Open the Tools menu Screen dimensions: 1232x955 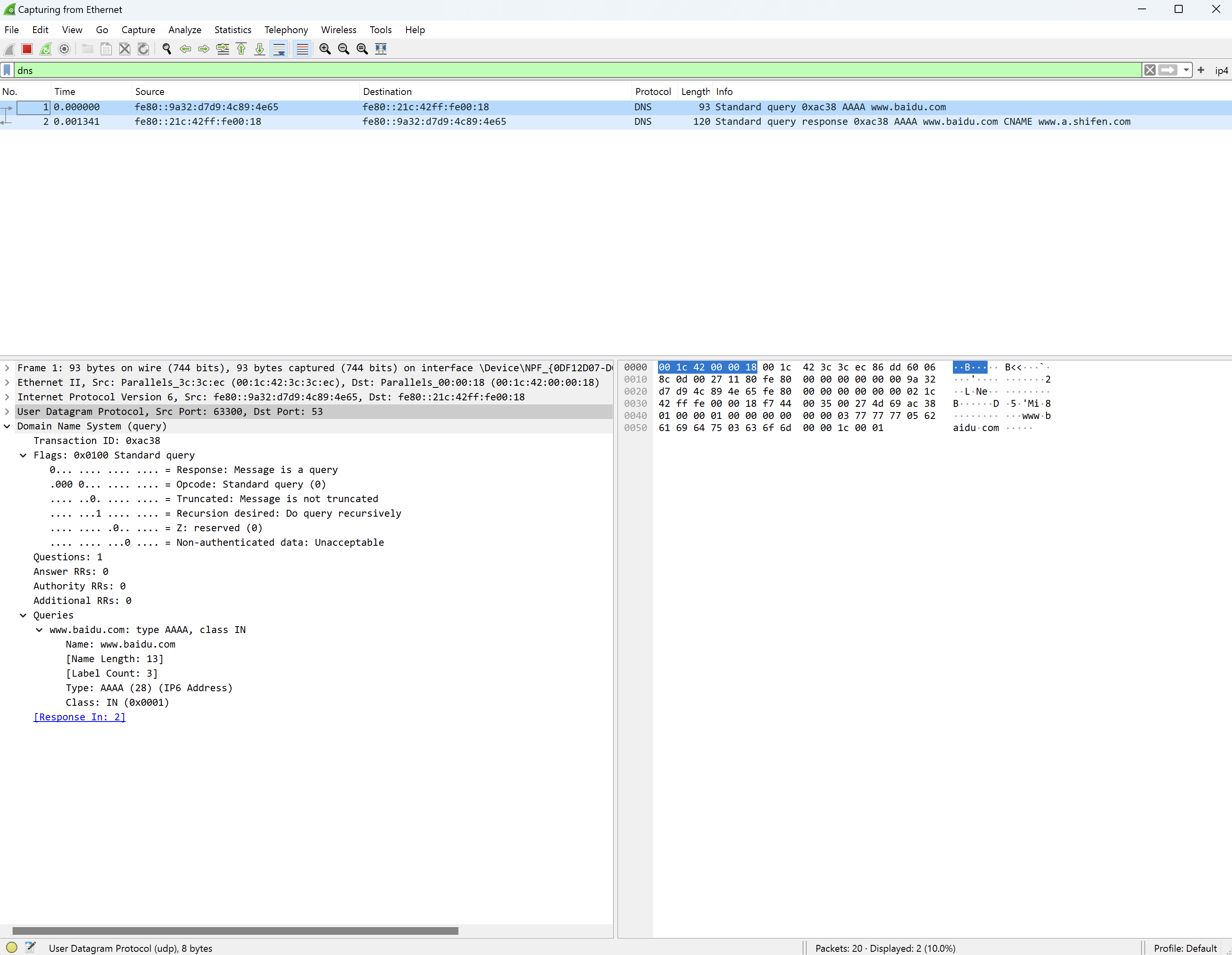(381, 30)
